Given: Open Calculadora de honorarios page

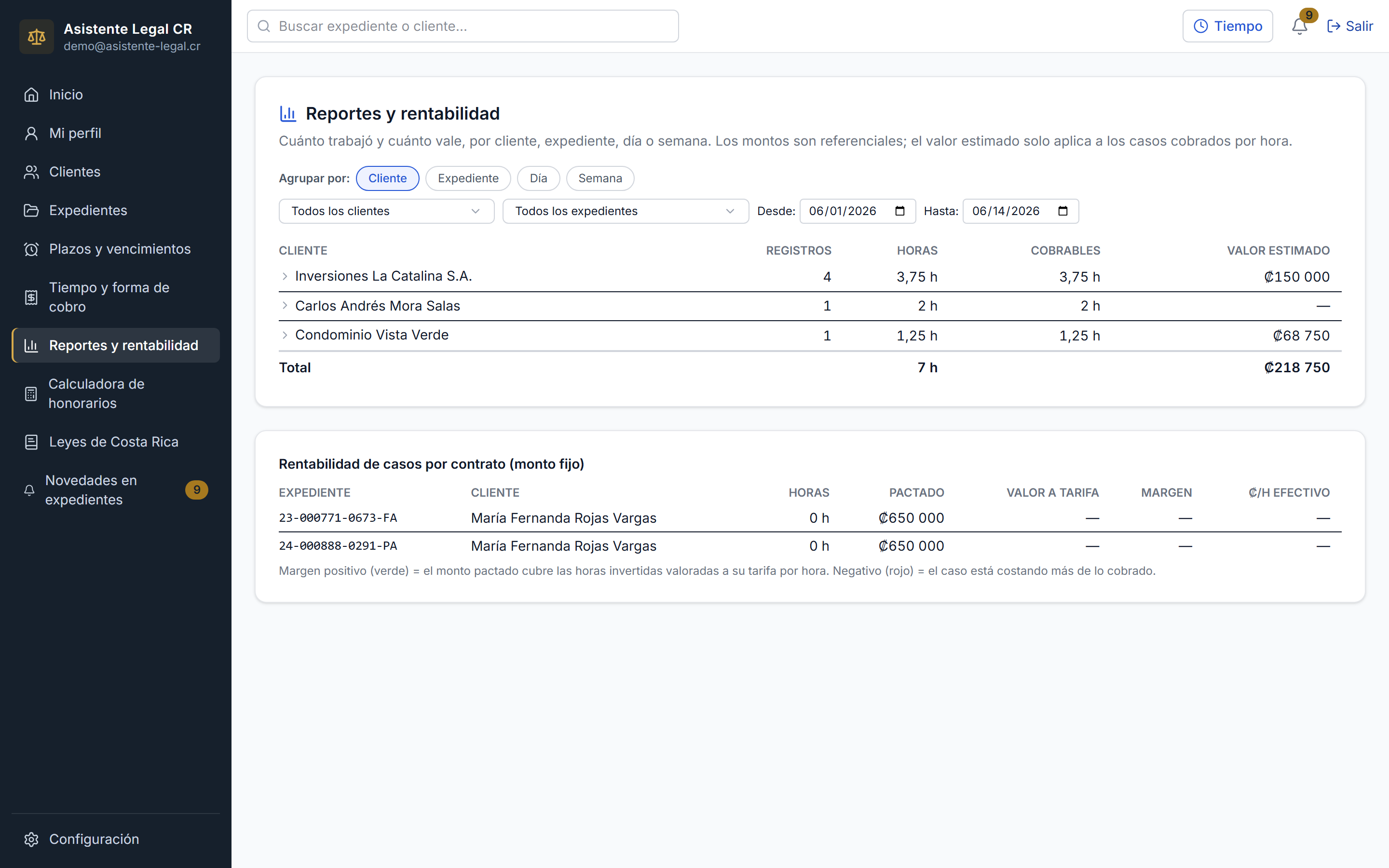Looking at the screenshot, I should point(115,393).
